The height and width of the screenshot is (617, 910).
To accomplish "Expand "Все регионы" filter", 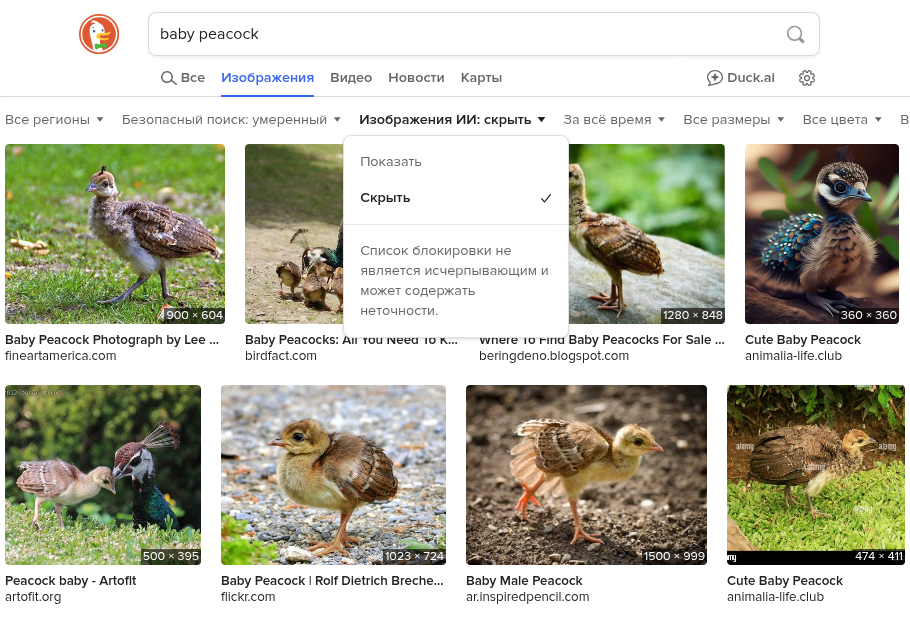I will point(54,120).
